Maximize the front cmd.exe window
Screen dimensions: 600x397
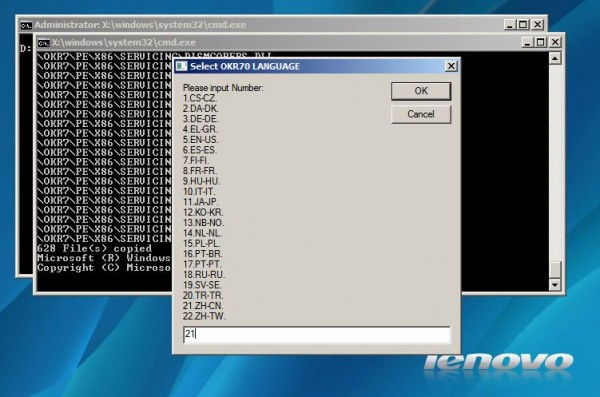(x=541, y=42)
